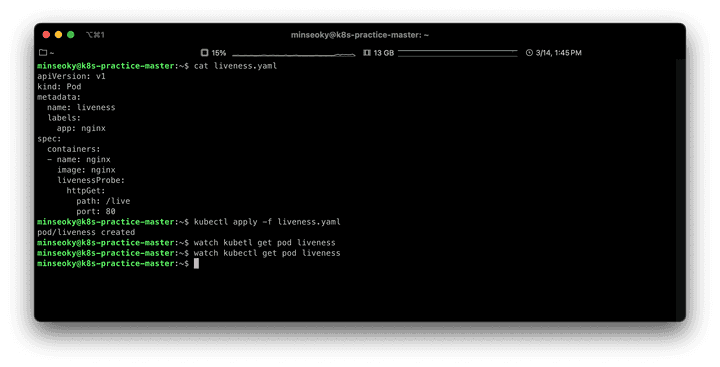This screenshot has width=720, height=367.
Task: Click the line 'labels:'
Action: (x=64, y=118)
